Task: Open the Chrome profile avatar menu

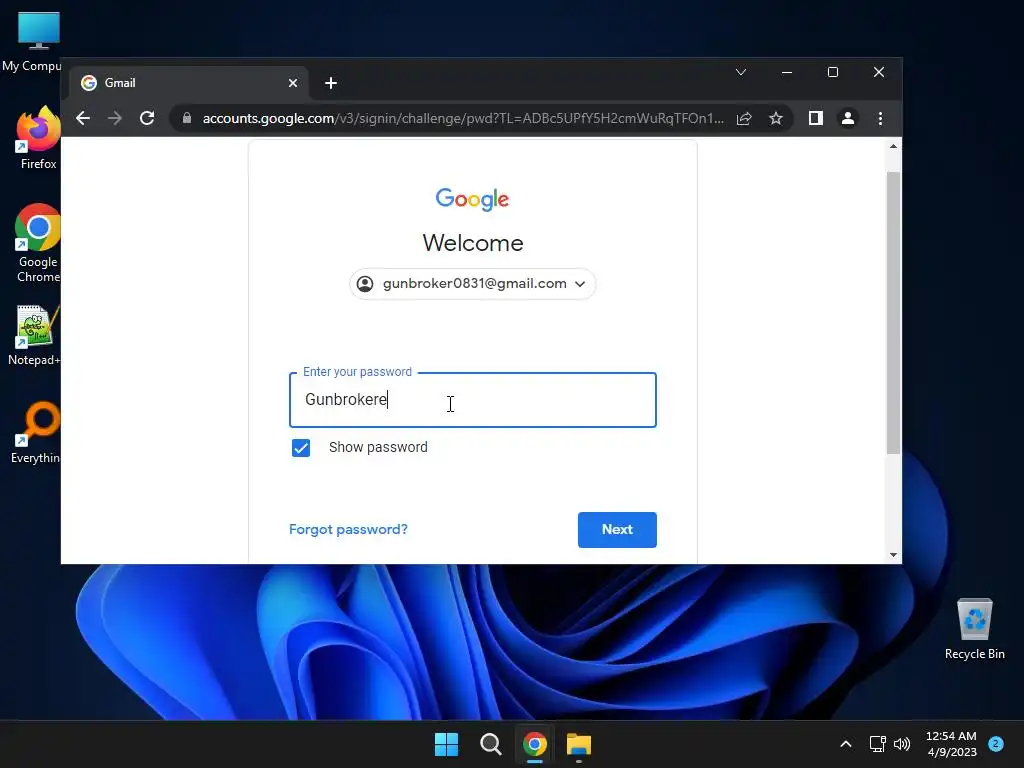Action: [848, 118]
